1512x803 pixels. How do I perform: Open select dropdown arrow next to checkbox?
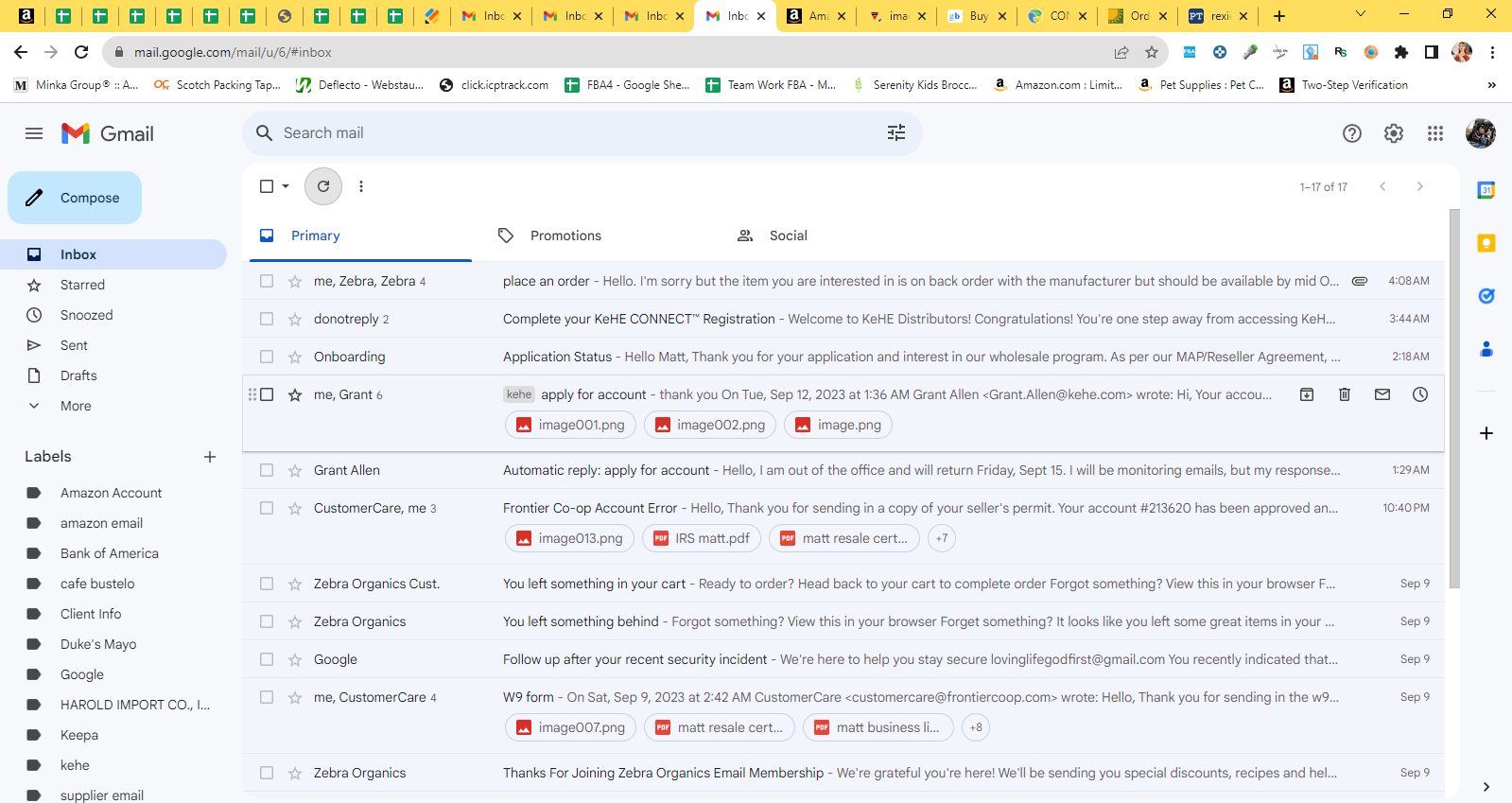286,186
